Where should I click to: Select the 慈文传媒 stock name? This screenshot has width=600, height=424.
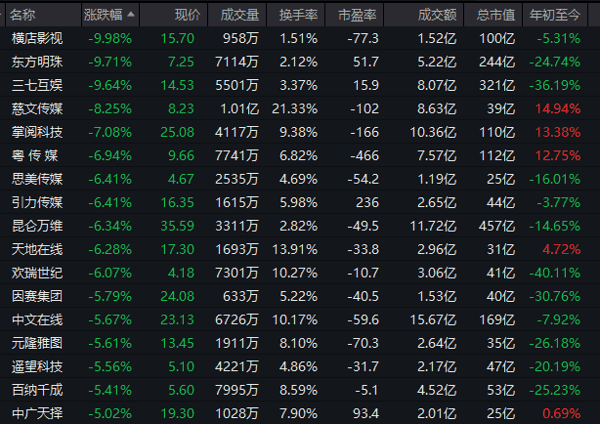pyautogui.click(x=37, y=109)
